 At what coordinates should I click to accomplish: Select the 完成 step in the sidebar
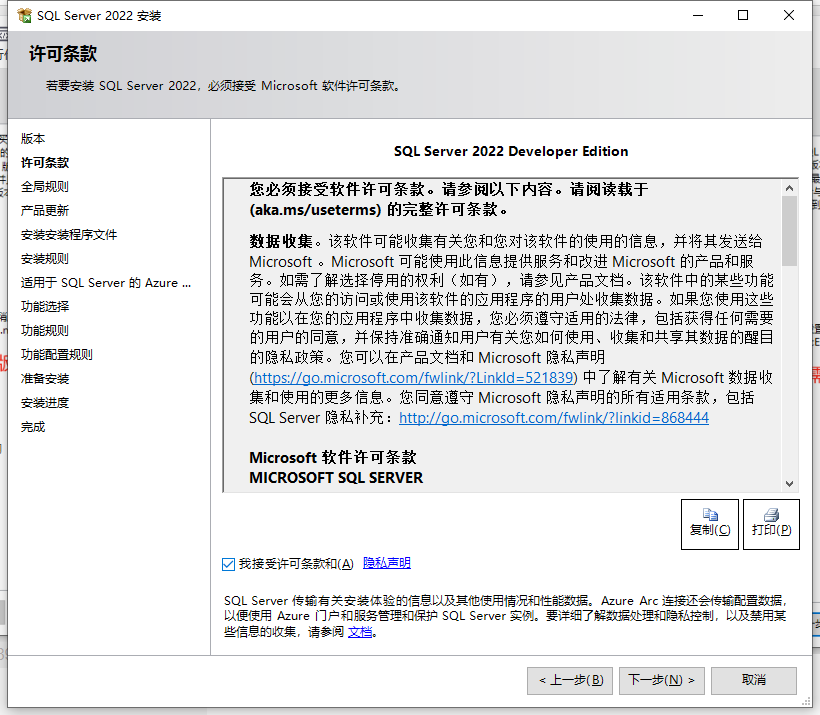click(33, 427)
